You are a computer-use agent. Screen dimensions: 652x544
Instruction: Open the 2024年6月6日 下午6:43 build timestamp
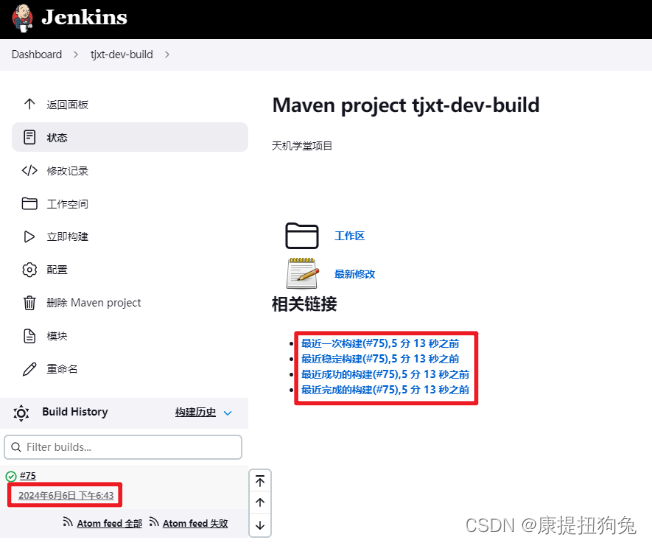66,495
